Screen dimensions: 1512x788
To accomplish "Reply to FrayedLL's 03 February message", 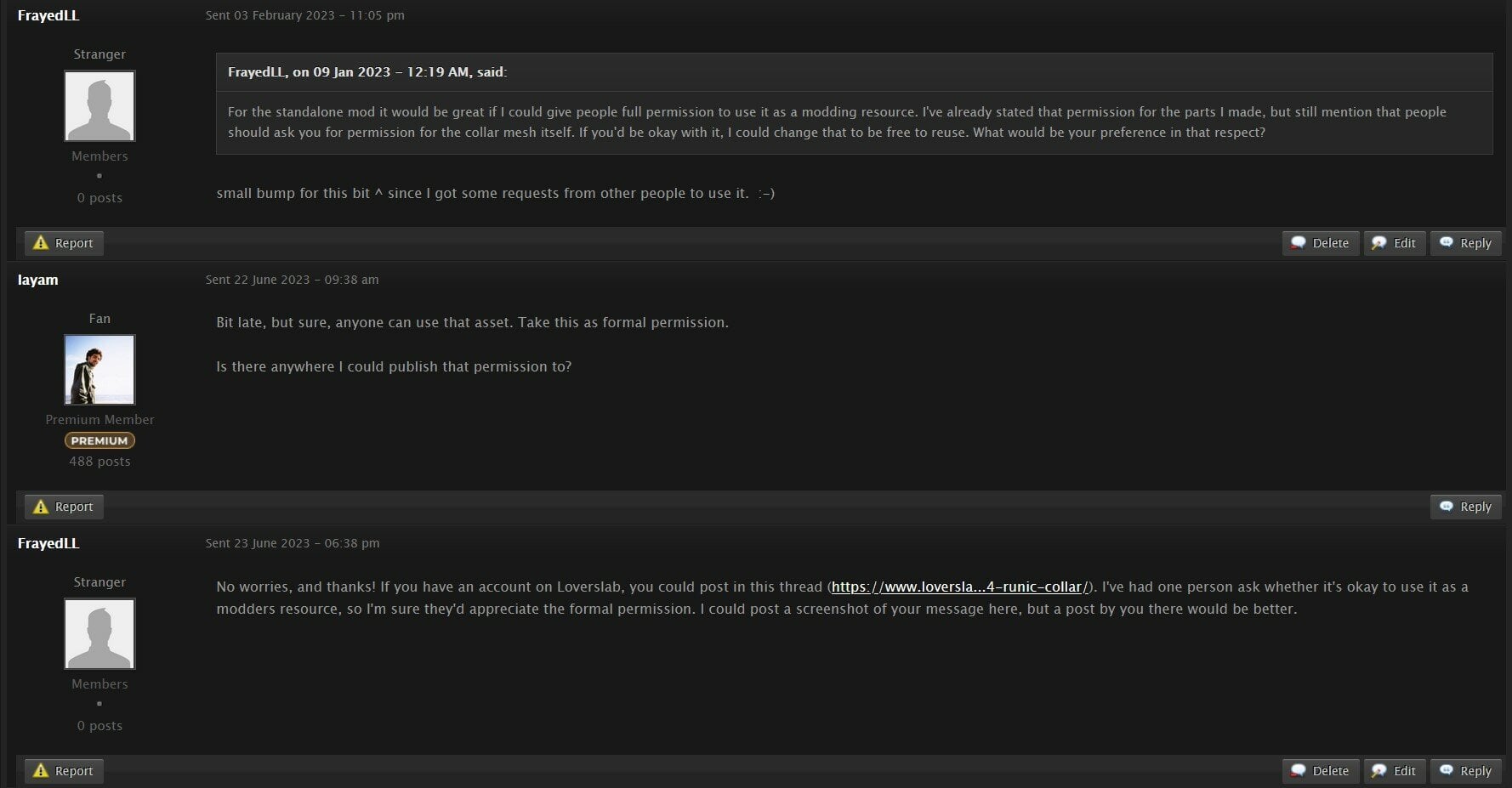I will pos(1466,243).
